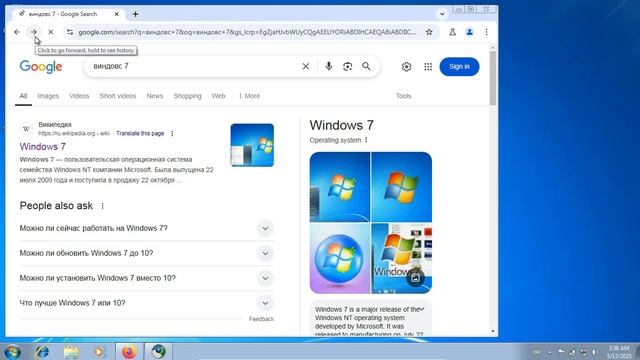The width and height of the screenshot is (640, 360).
Task: Open the tab search dropdown
Action: click(442, 14)
